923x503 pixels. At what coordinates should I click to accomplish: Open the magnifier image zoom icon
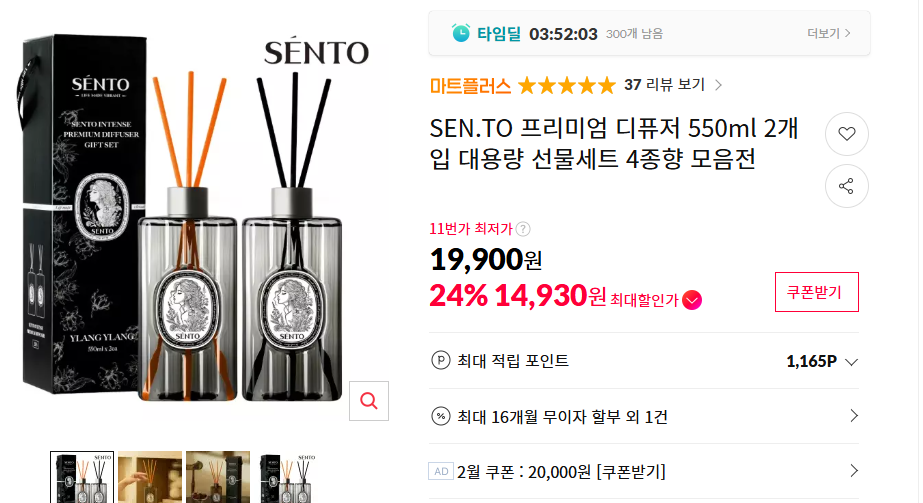click(x=369, y=401)
